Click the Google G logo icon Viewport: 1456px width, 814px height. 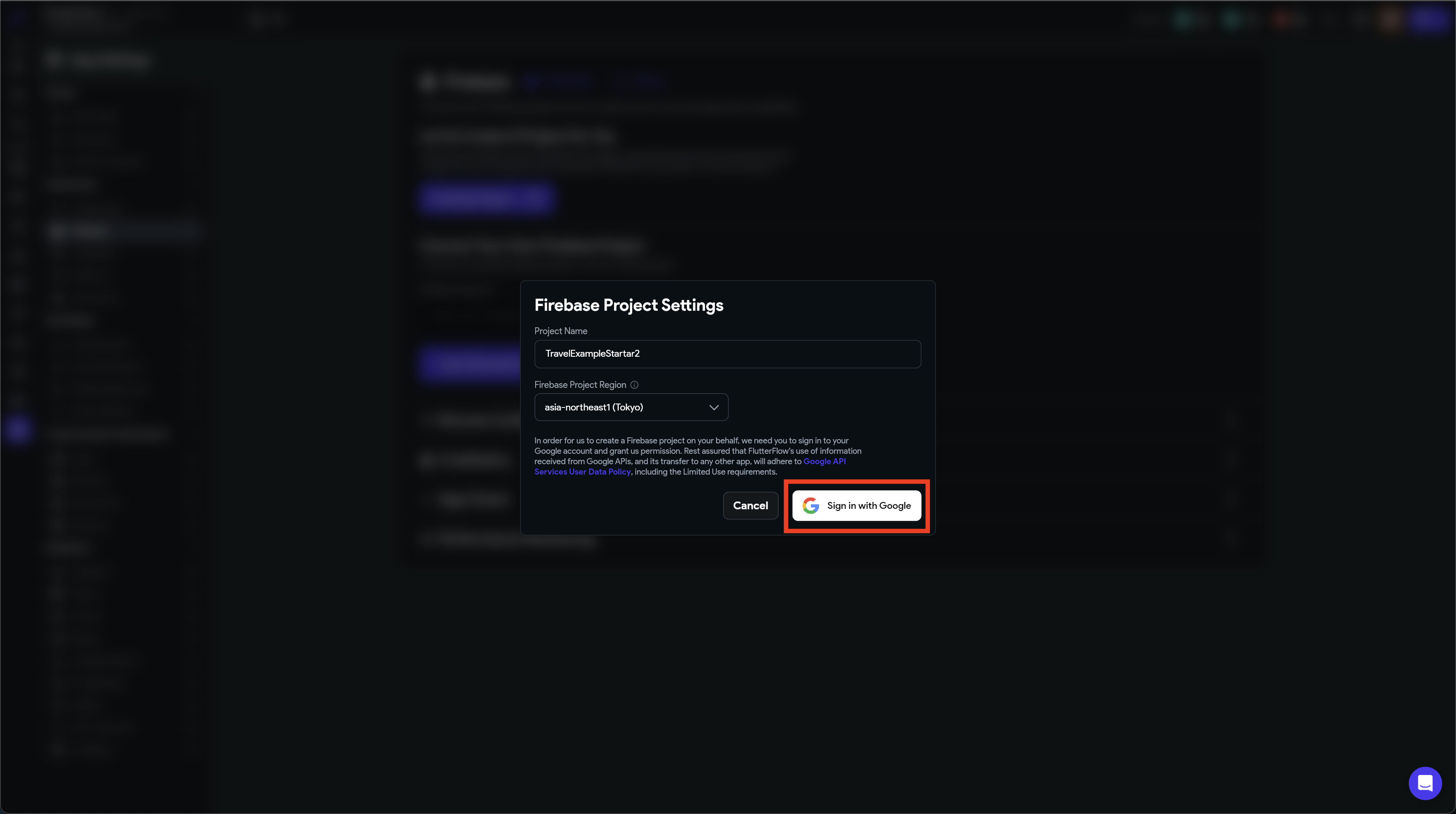tap(810, 505)
